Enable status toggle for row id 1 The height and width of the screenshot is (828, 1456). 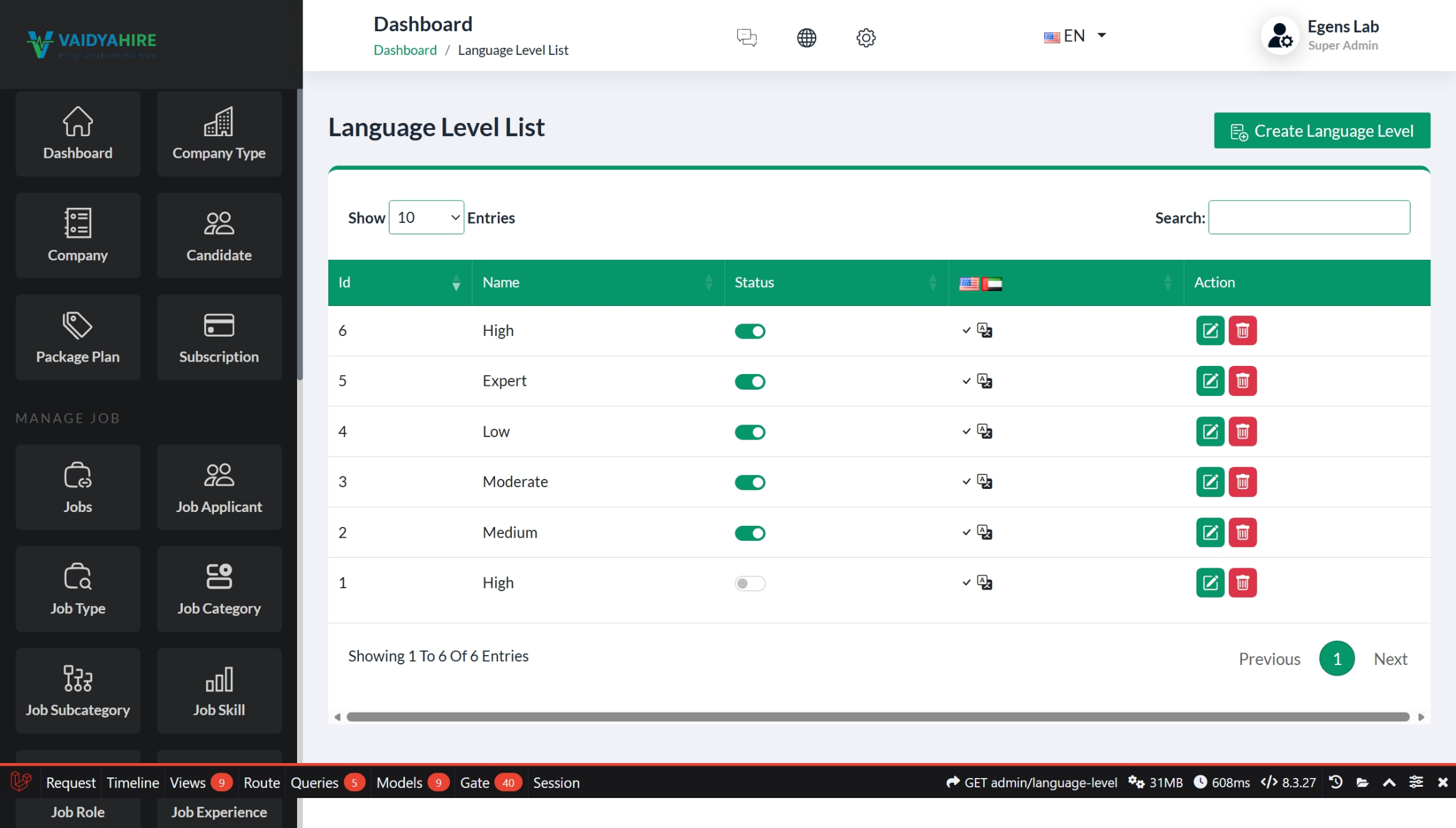(x=750, y=583)
